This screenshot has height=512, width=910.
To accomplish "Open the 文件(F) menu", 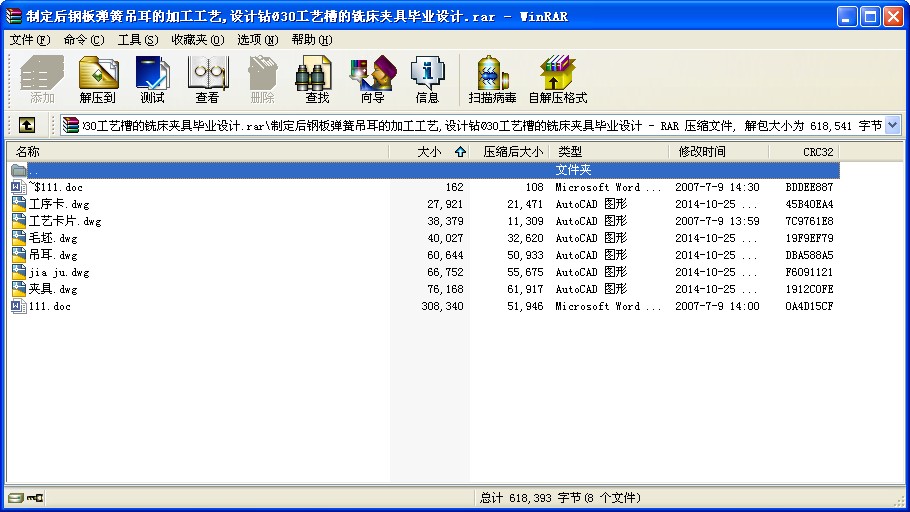I will 30,39.
